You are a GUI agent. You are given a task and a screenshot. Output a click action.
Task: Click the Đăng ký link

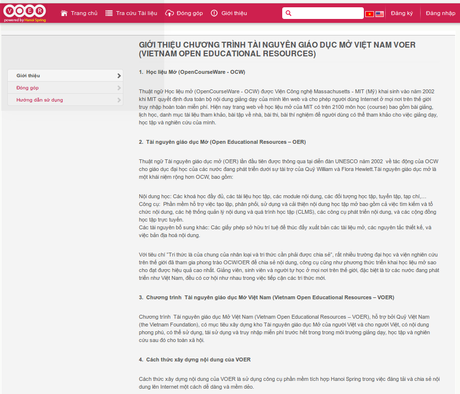pyautogui.click(x=402, y=13)
